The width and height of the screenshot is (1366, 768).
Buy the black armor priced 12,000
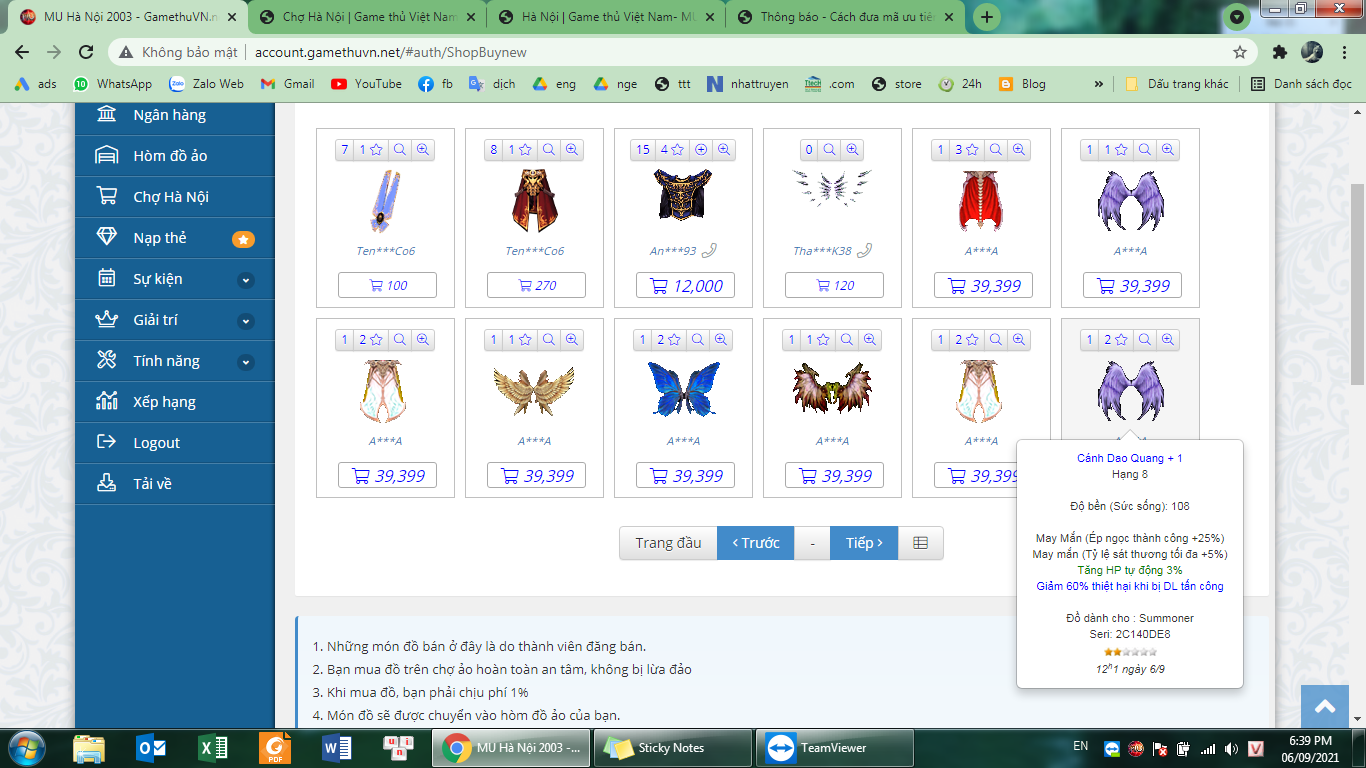pyautogui.click(x=685, y=286)
